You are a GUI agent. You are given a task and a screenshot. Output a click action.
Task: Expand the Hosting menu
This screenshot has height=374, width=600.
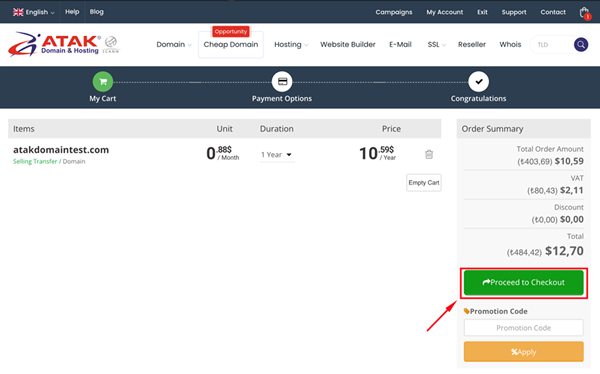coord(291,44)
